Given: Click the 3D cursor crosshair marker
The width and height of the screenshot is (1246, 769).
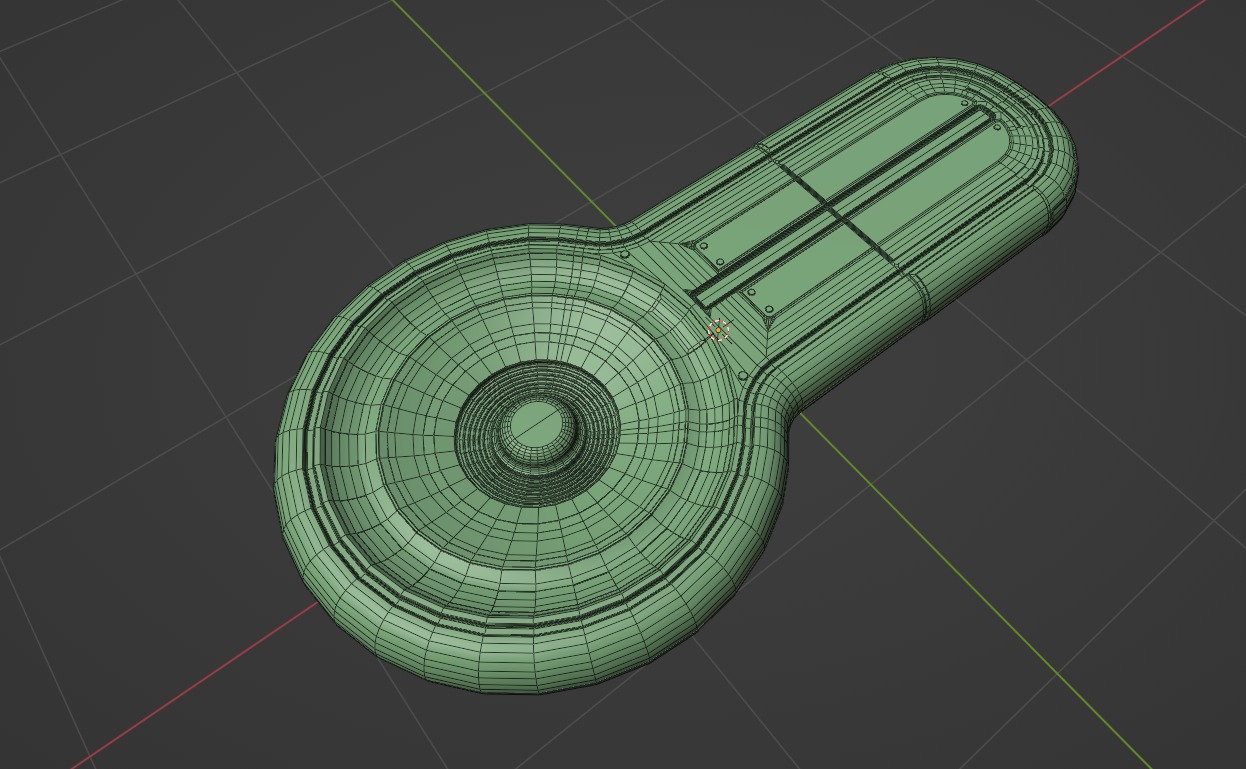Looking at the screenshot, I should pos(718,330).
